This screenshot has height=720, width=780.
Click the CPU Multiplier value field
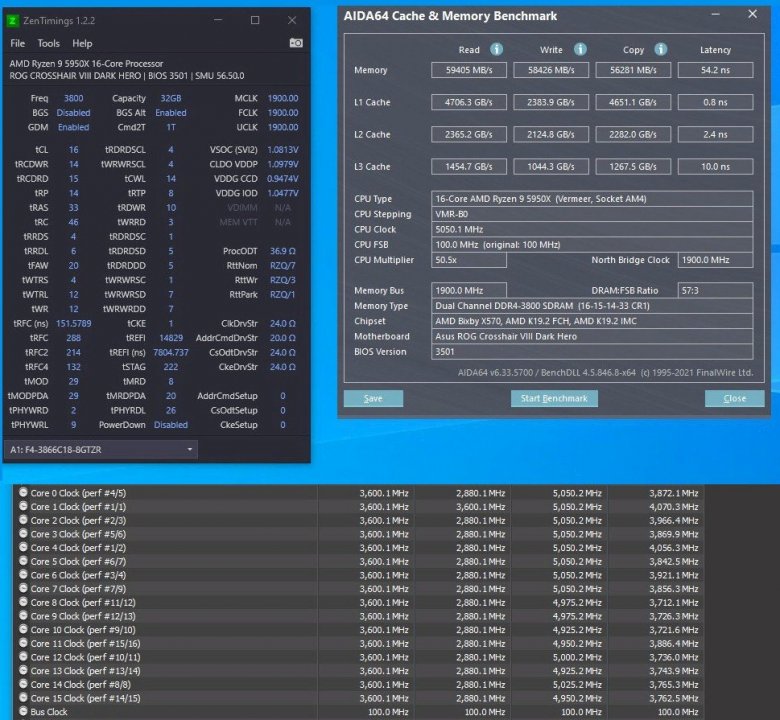click(469, 260)
